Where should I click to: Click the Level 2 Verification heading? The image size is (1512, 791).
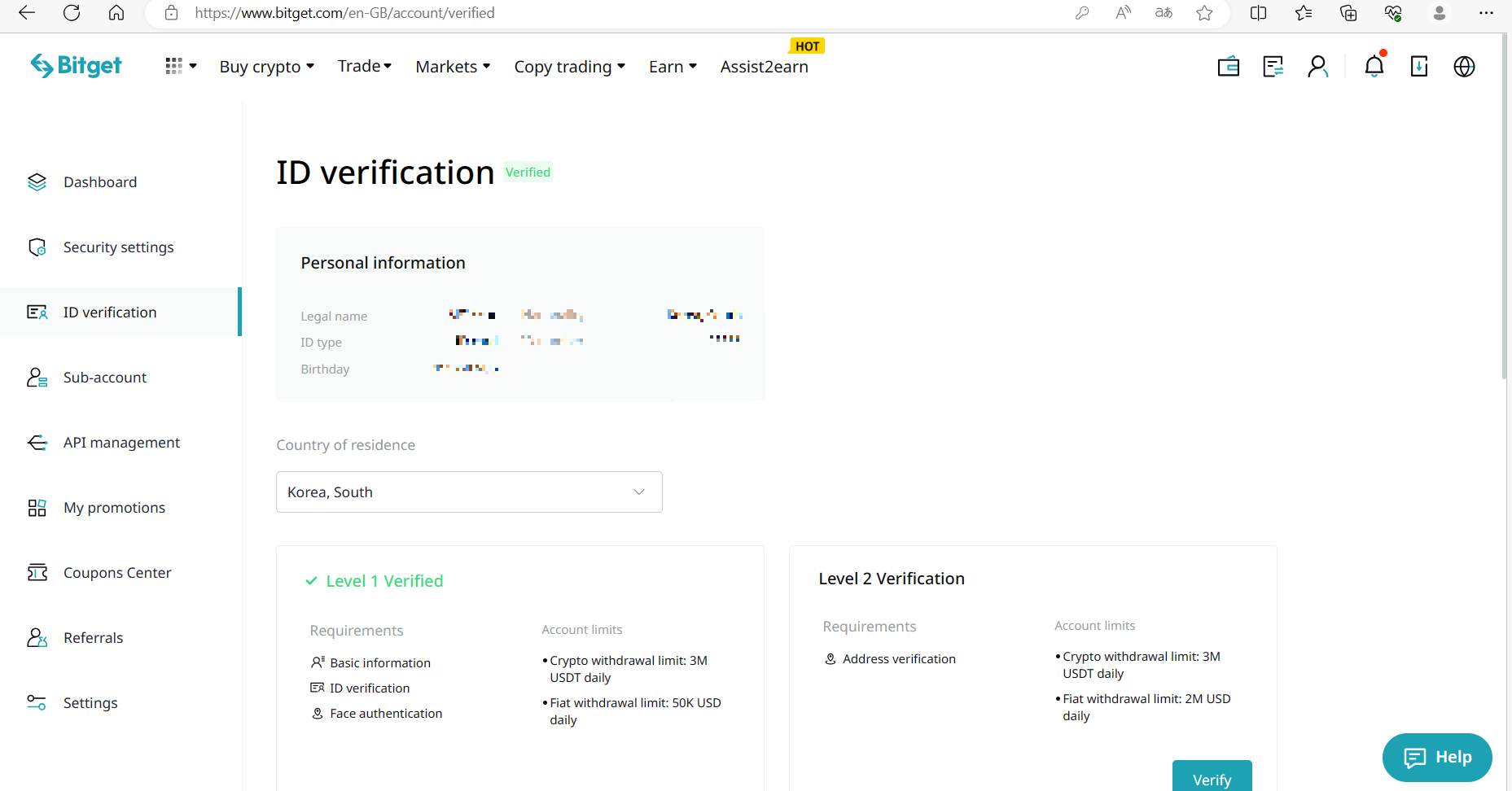click(x=892, y=579)
